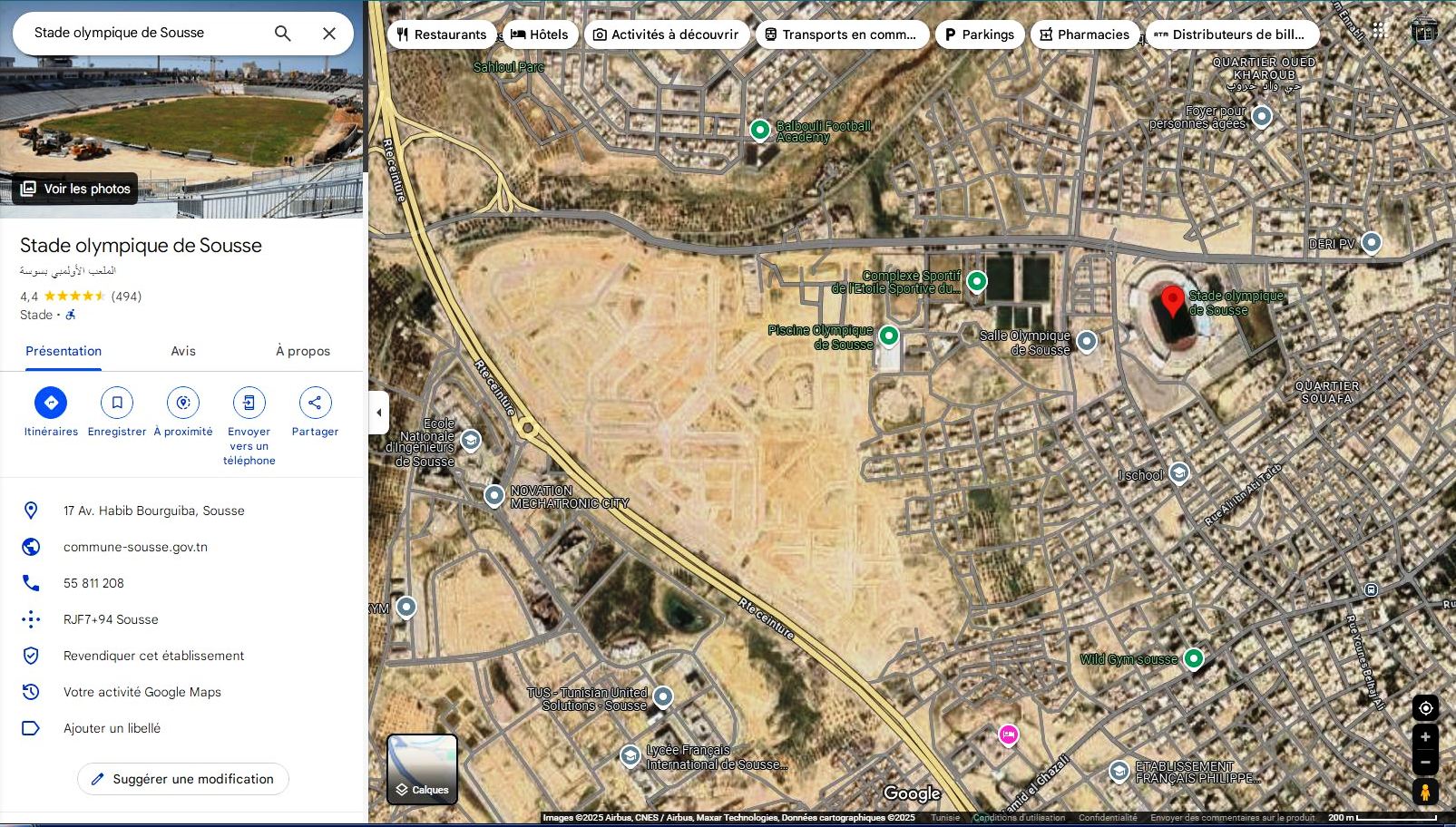Switch to the Avis tab
Image resolution: width=1456 pixels, height=827 pixels.
coord(183,351)
